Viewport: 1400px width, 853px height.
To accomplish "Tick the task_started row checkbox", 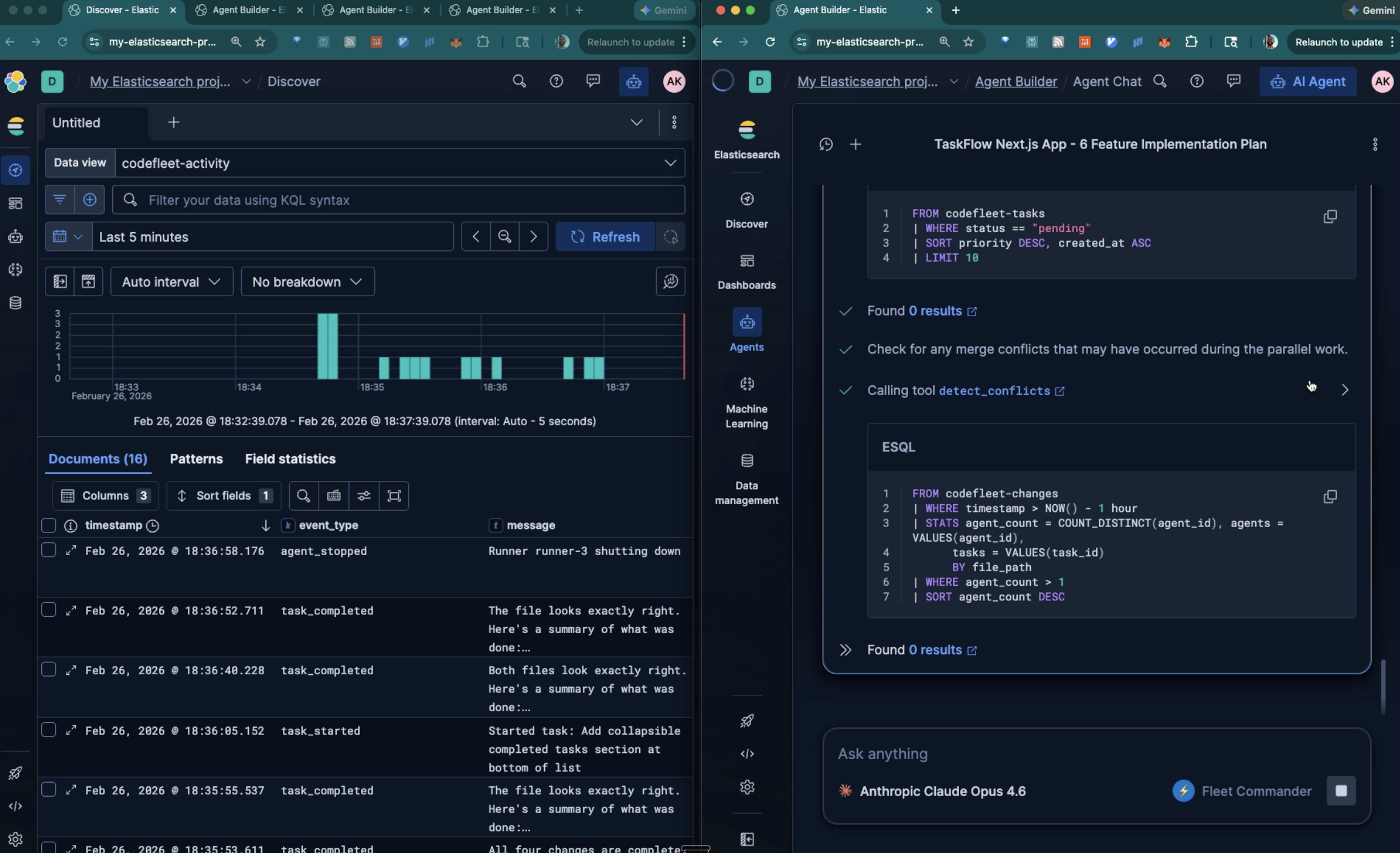I will pyautogui.click(x=48, y=730).
